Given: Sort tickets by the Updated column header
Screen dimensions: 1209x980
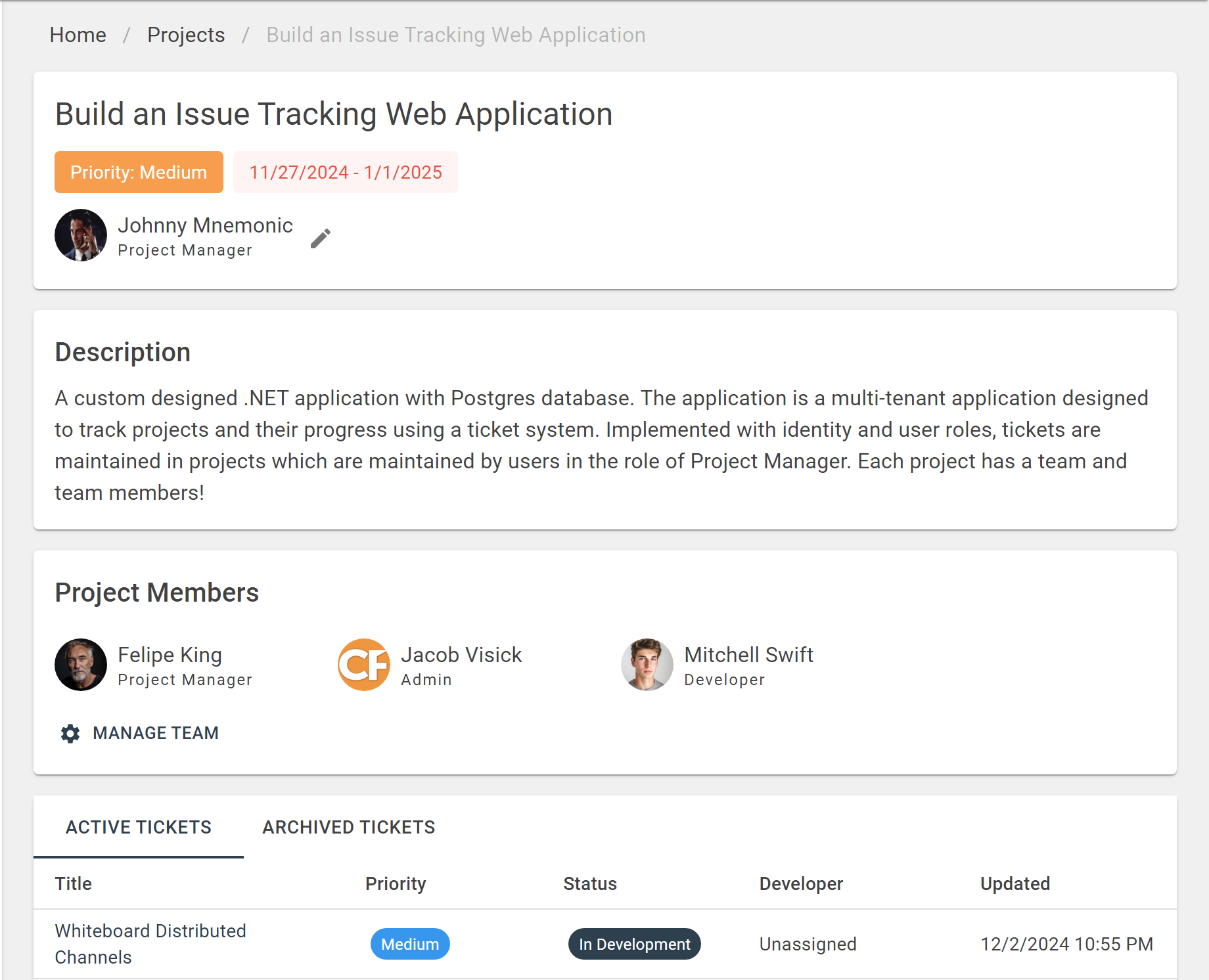Looking at the screenshot, I should coord(1015,883).
